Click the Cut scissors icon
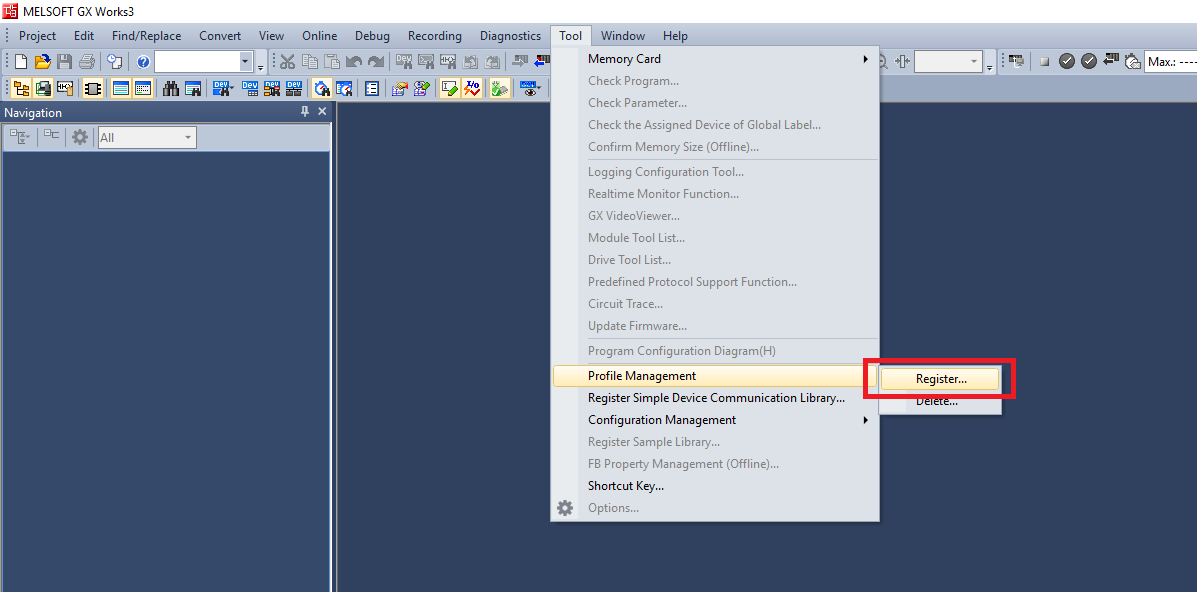Viewport: 1197px width, 592px height. [x=287, y=62]
